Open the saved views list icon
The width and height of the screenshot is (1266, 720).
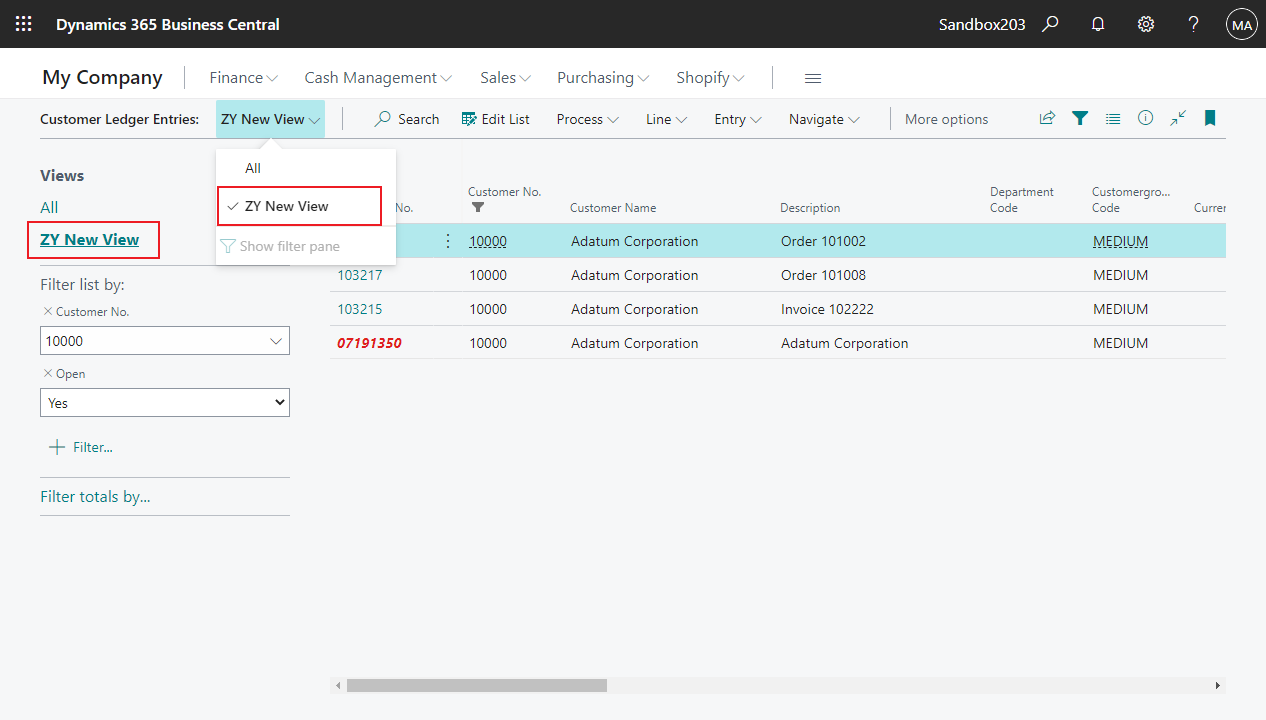coord(1113,118)
